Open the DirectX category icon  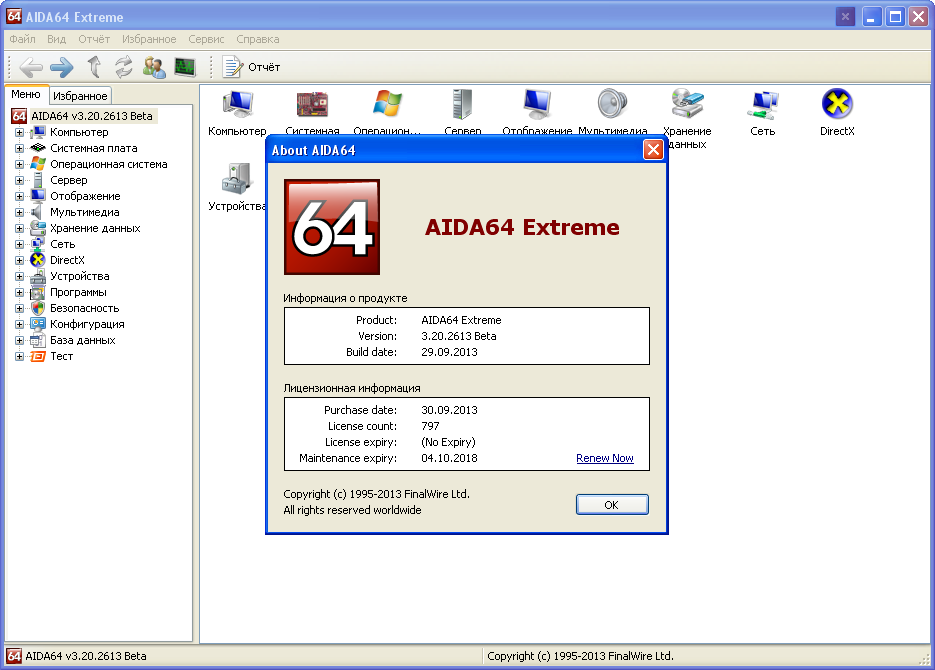coord(837,105)
